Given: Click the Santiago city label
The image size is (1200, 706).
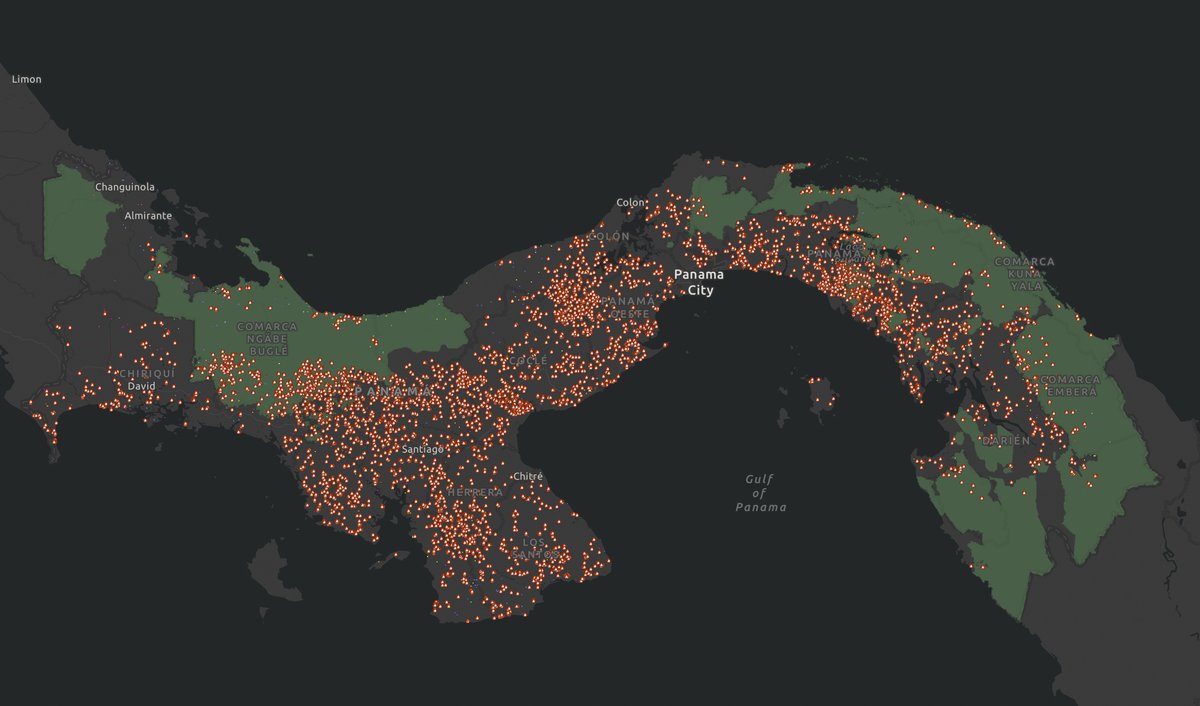Looking at the screenshot, I should point(422,450).
